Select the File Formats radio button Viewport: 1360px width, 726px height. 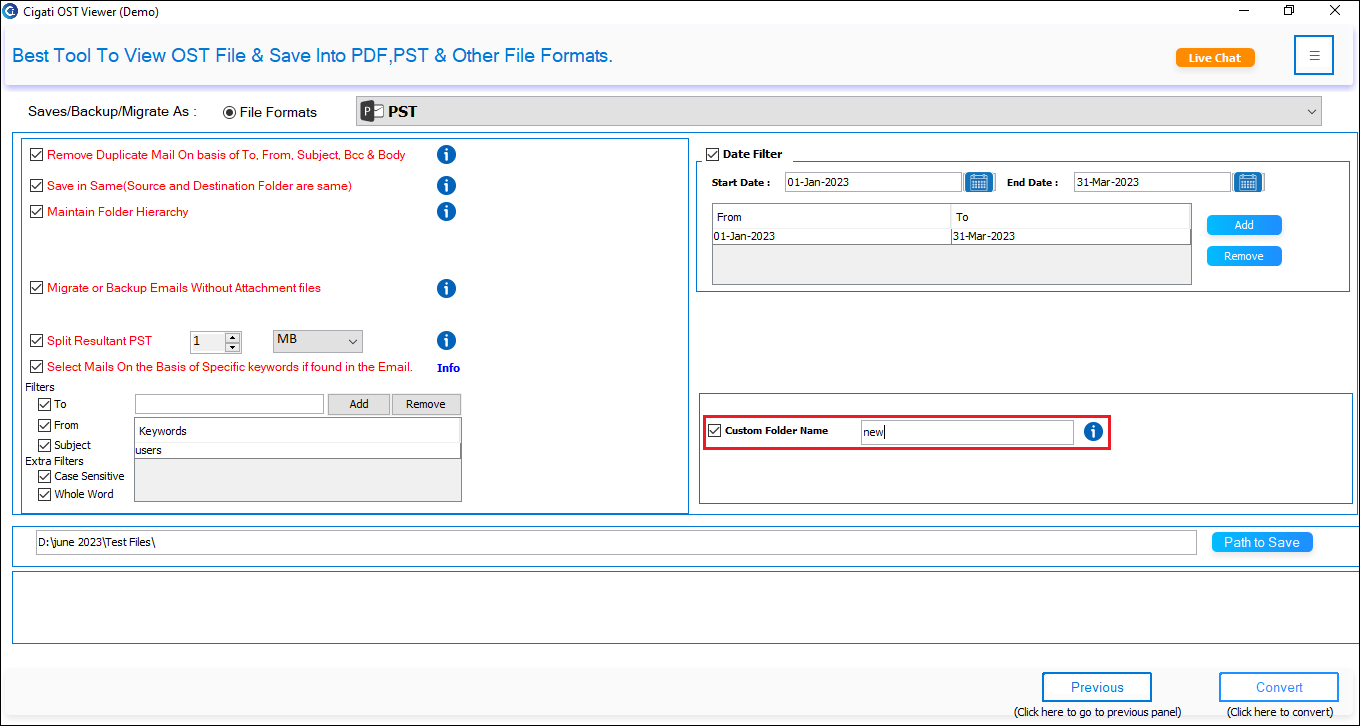(229, 112)
